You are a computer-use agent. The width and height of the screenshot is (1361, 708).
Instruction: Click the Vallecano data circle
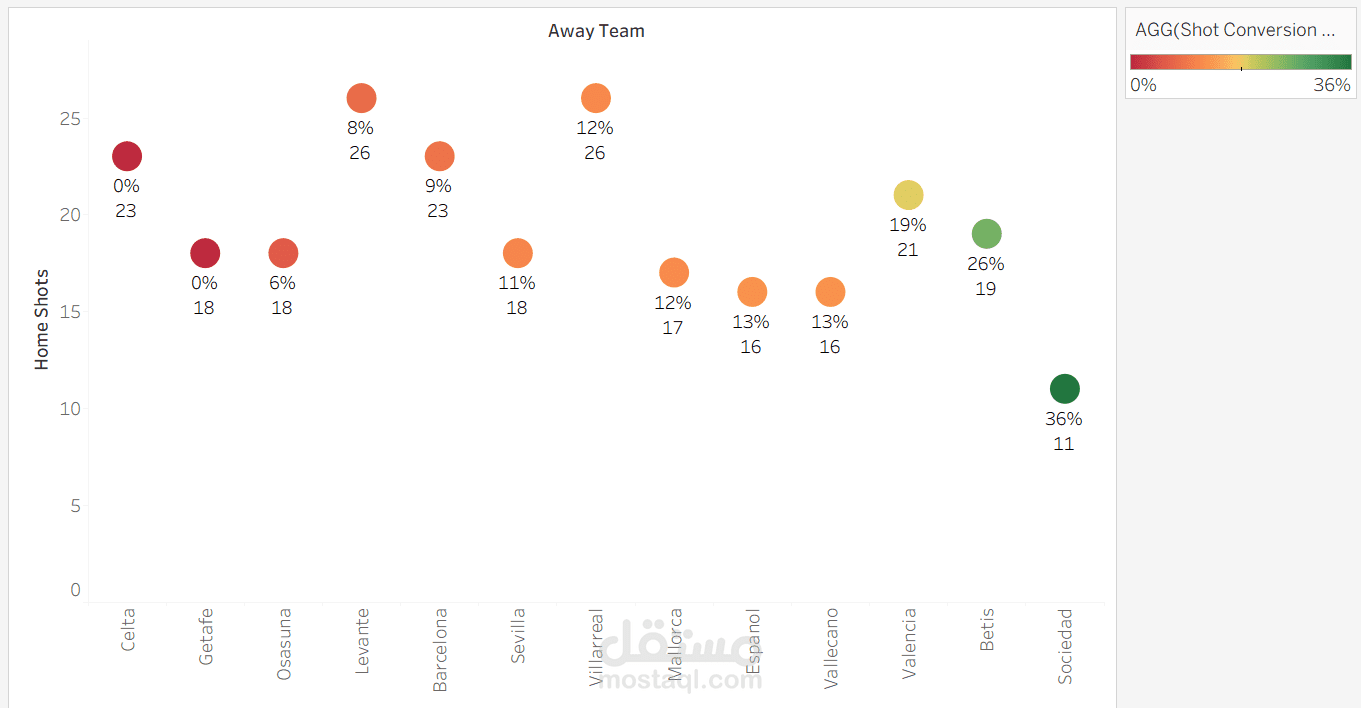click(830, 292)
